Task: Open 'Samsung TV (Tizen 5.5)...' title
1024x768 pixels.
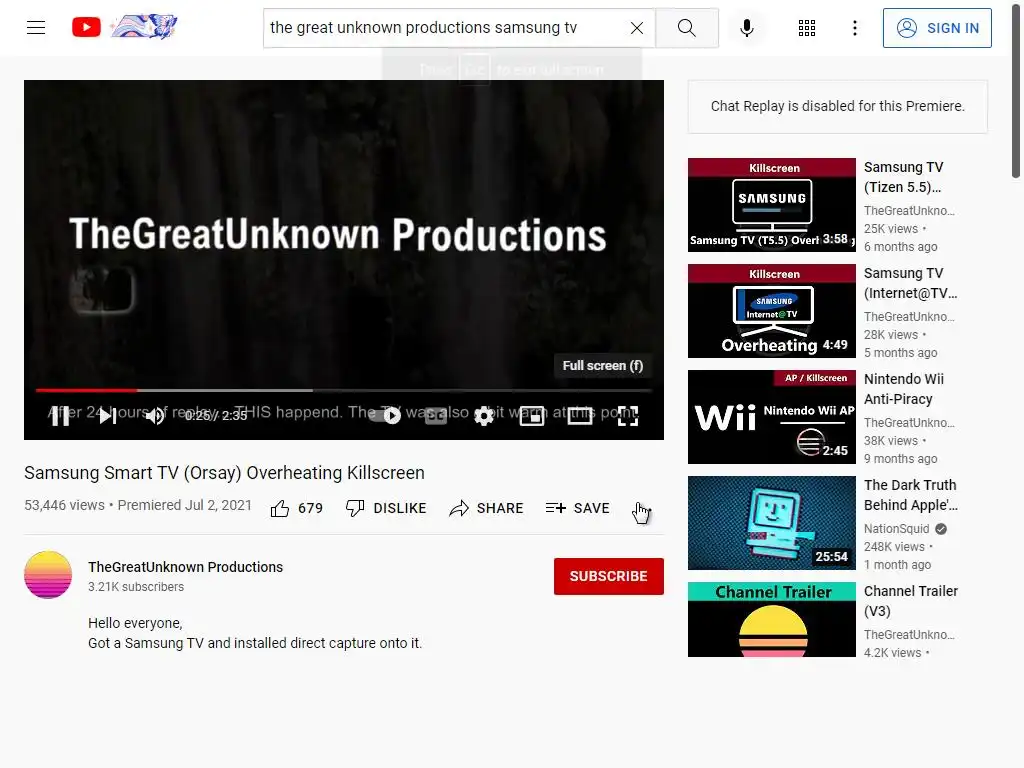Action: pos(904,177)
